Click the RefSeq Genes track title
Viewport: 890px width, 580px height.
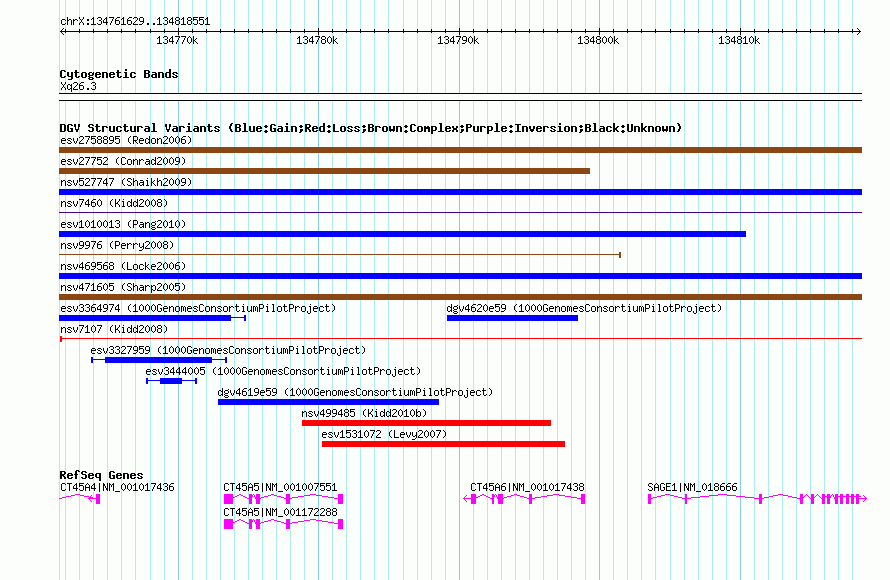click(x=102, y=475)
